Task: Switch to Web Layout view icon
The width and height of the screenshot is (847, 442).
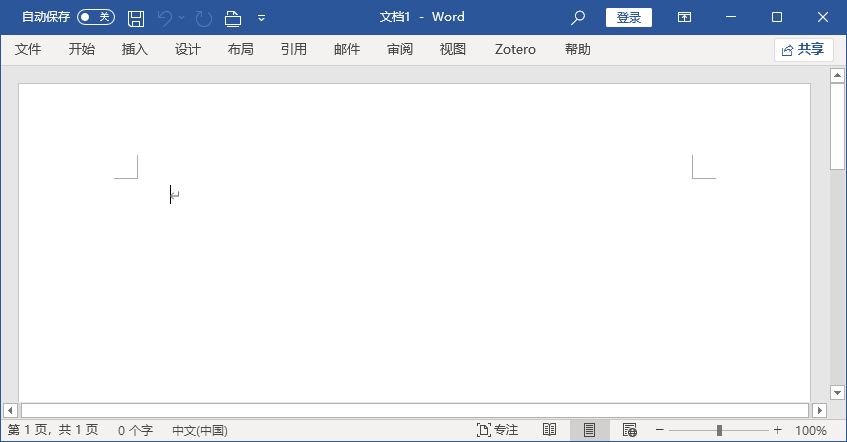Action: (629, 430)
